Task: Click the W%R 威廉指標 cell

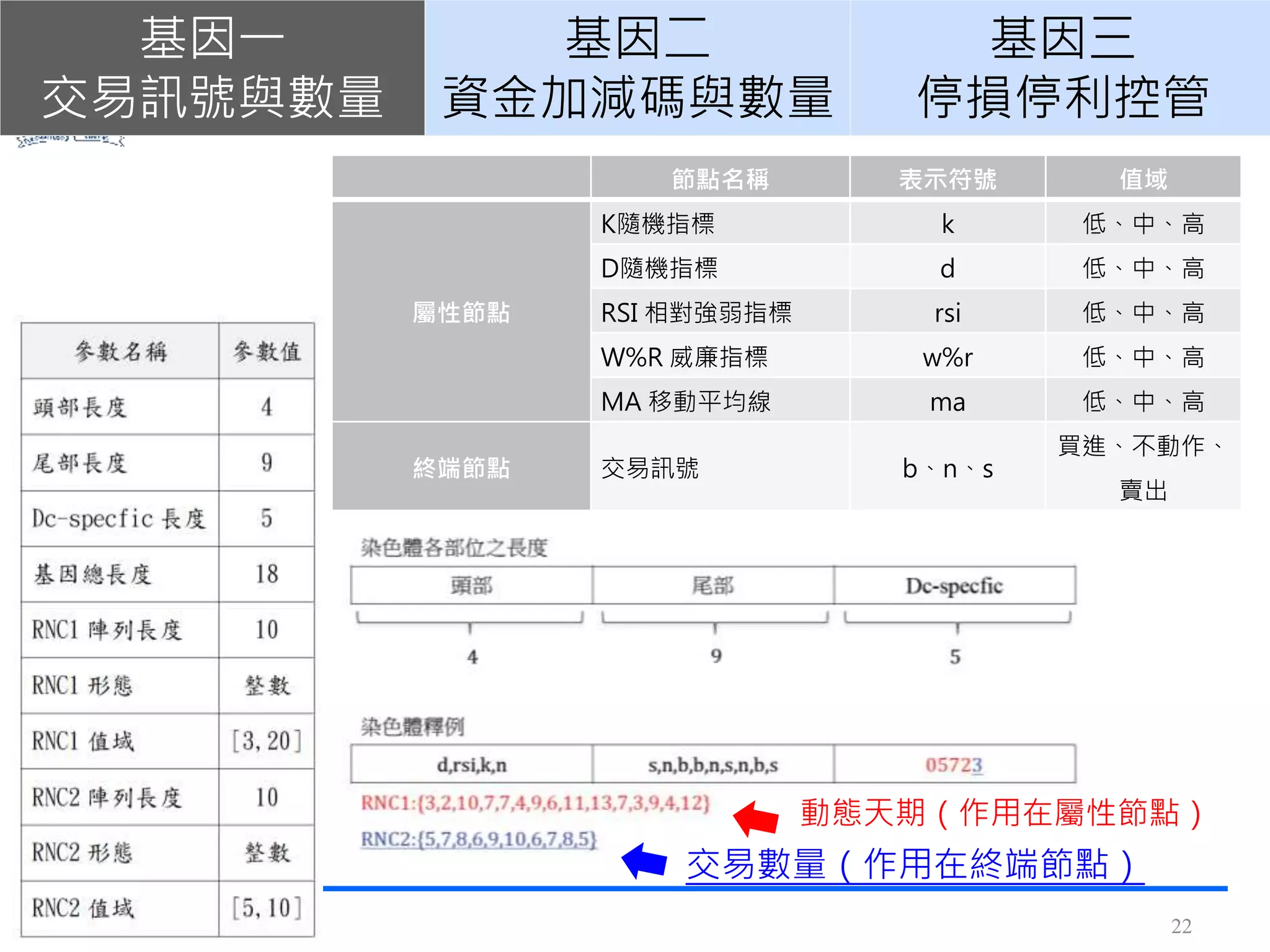Action: 720,356
